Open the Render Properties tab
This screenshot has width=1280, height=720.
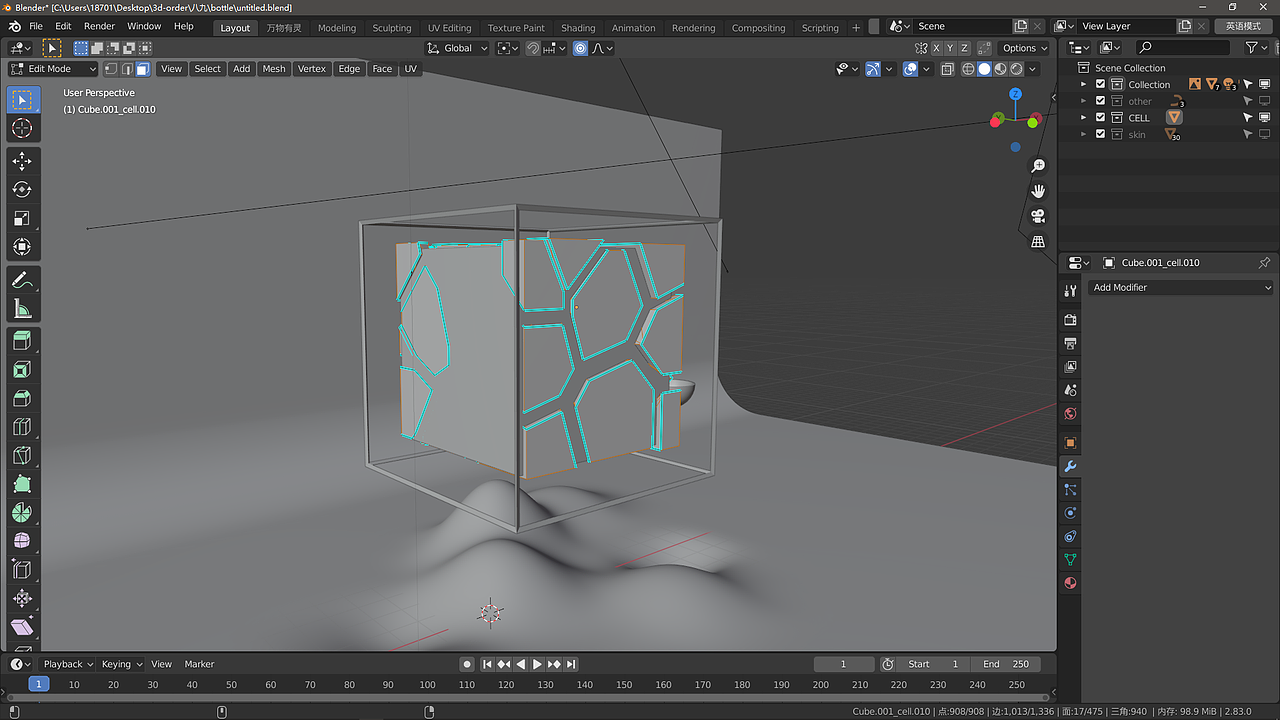[x=1070, y=319]
